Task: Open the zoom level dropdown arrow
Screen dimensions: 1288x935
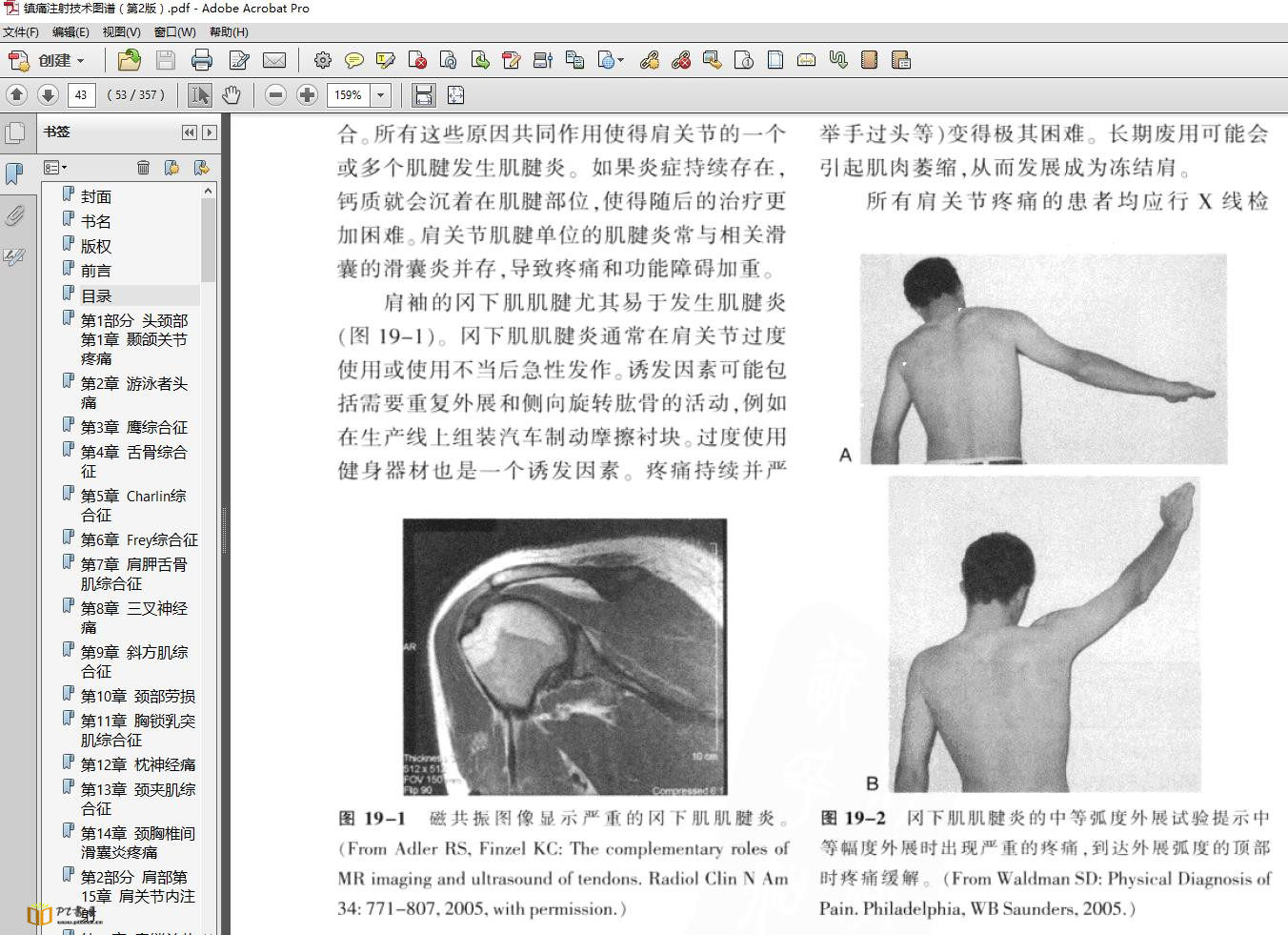Action: point(381,95)
